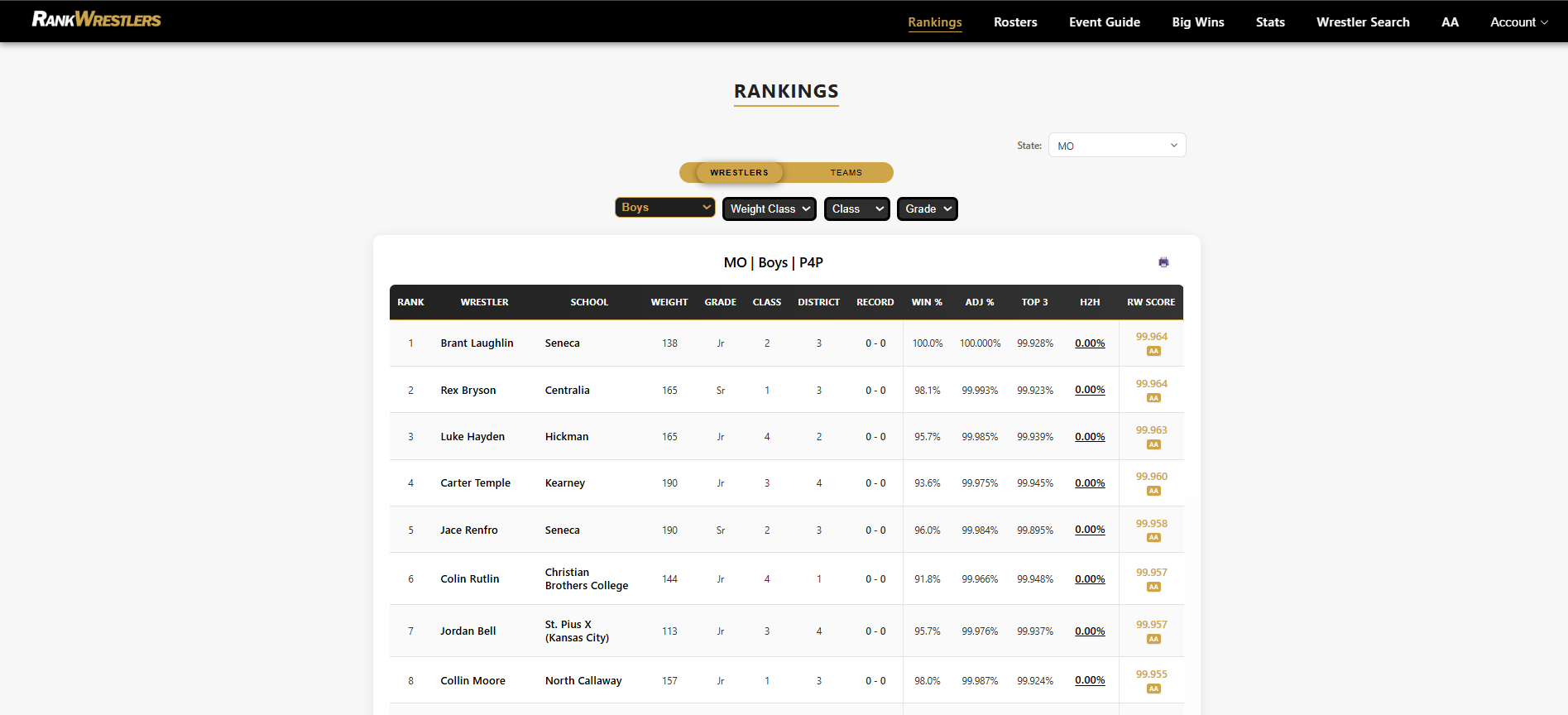Open wrestler Rex Bryson's name
Viewport: 1568px width, 715px height.
pyautogui.click(x=468, y=391)
